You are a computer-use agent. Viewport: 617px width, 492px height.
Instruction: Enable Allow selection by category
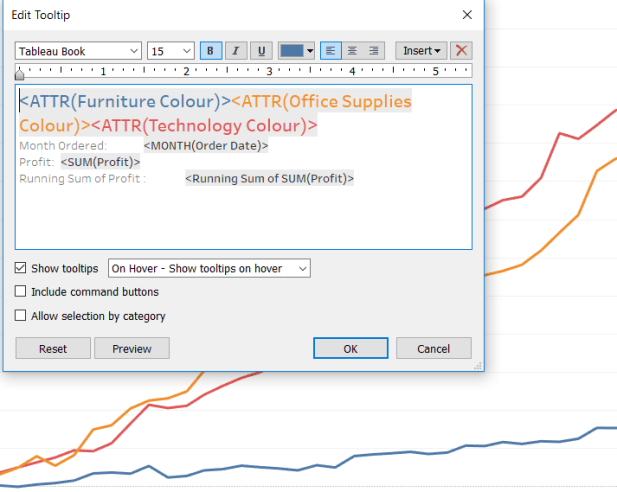coord(20,315)
